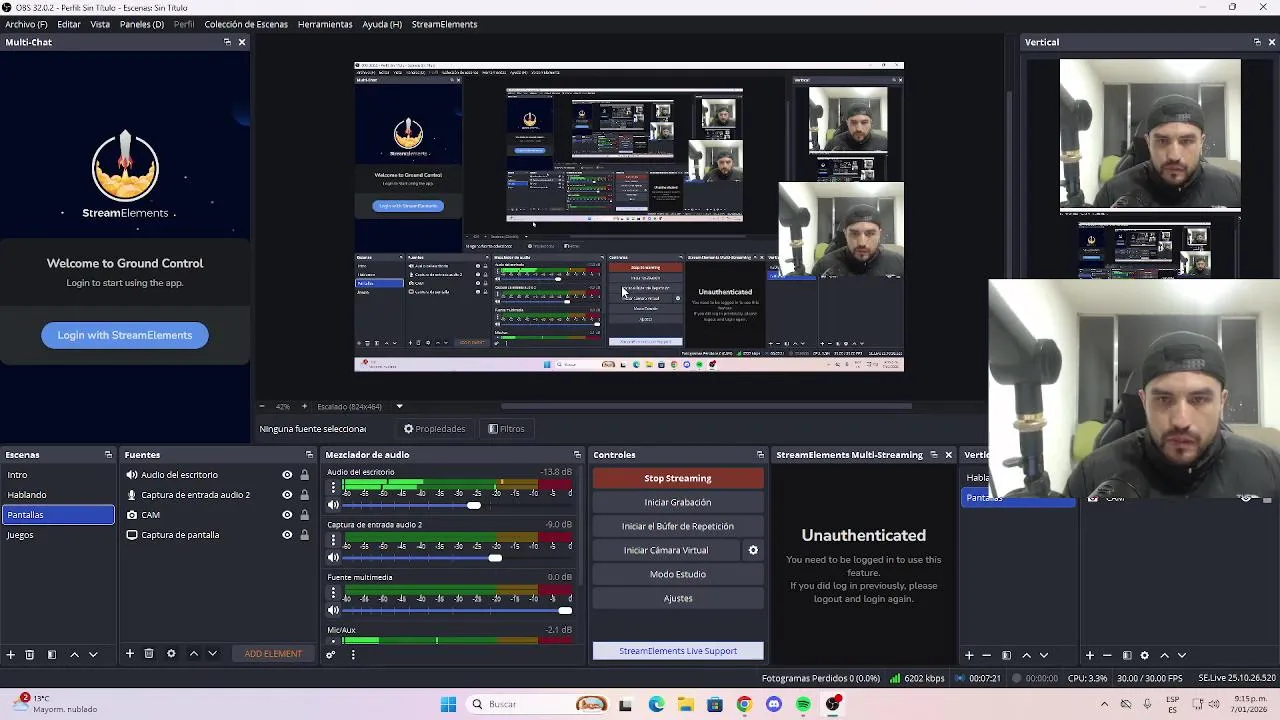1280x720 pixels.
Task: Hide Captura de entrada audio 2 source
Action: click(x=287, y=495)
